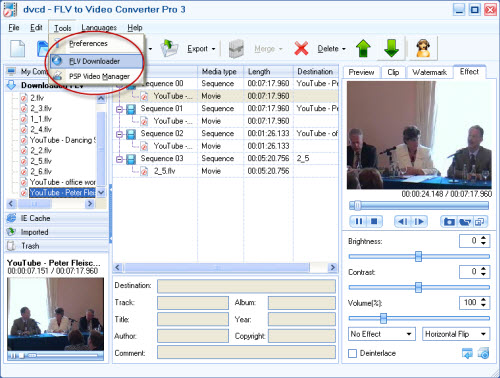
Task: Select the Effect tab
Action: click(x=469, y=71)
